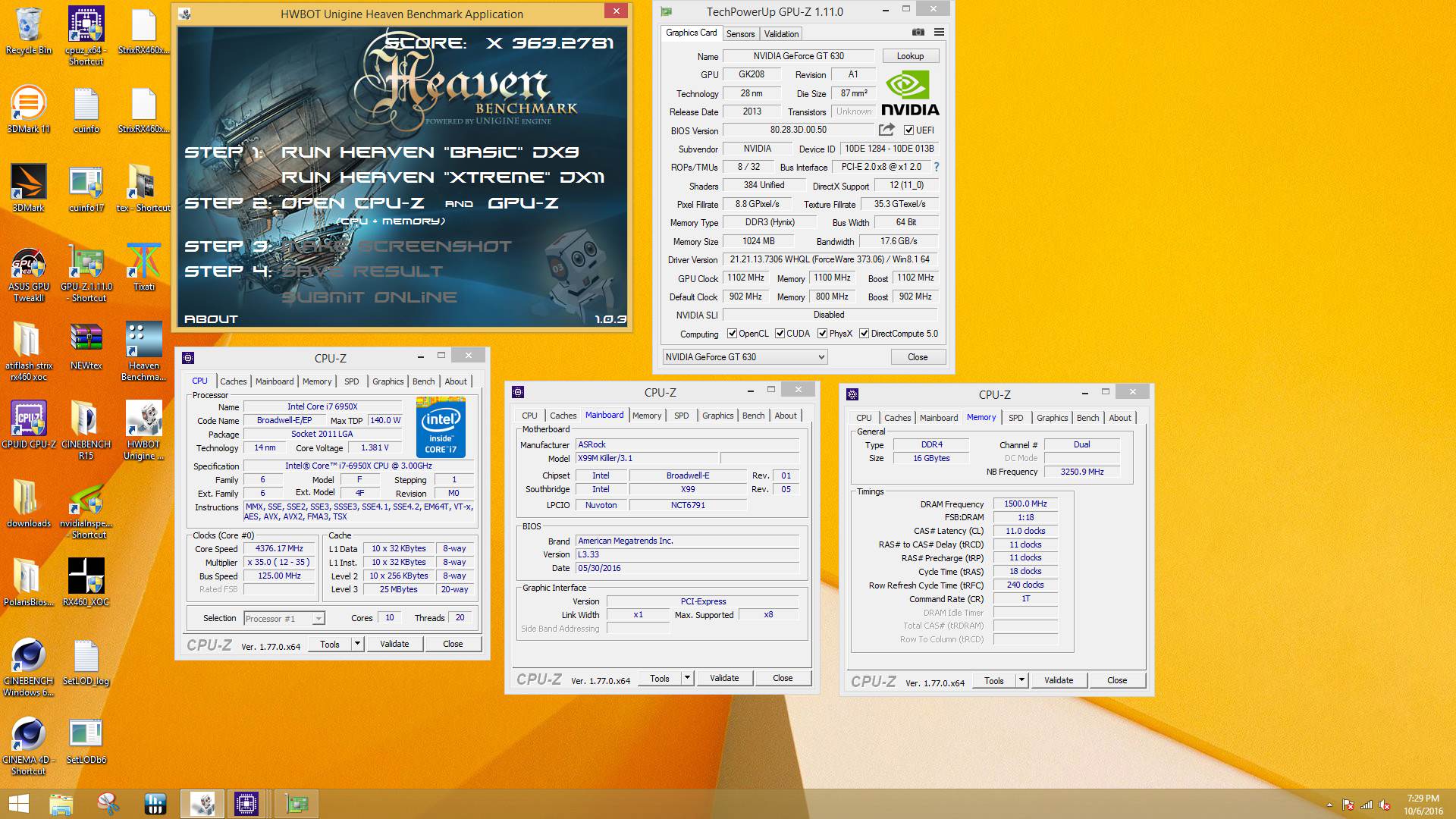
Task: Launch ASUS GPU TweakII icon
Action: click(29, 273)
